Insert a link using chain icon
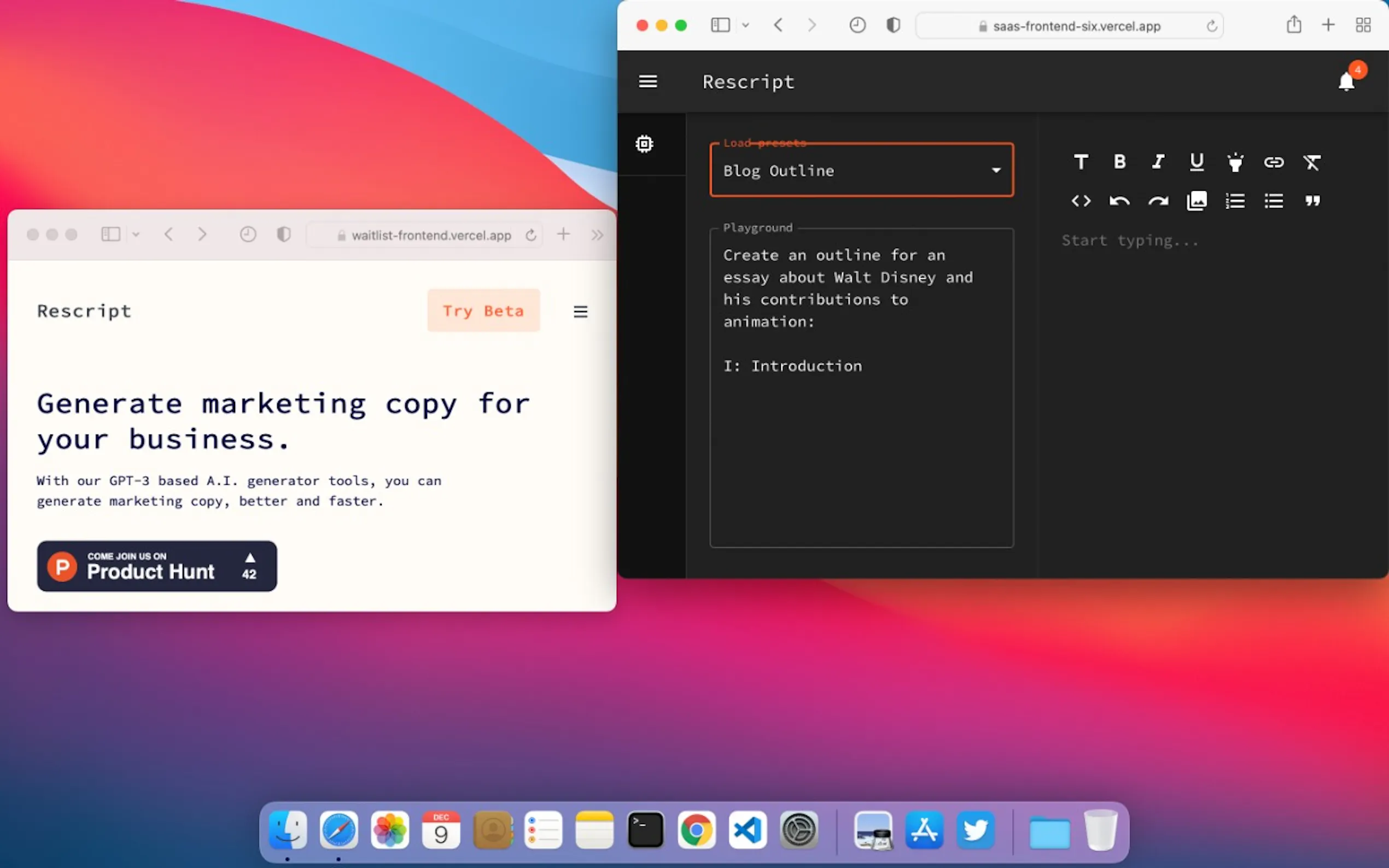This screenshot has width=1389, height=868. click(x=1274, y=162)
